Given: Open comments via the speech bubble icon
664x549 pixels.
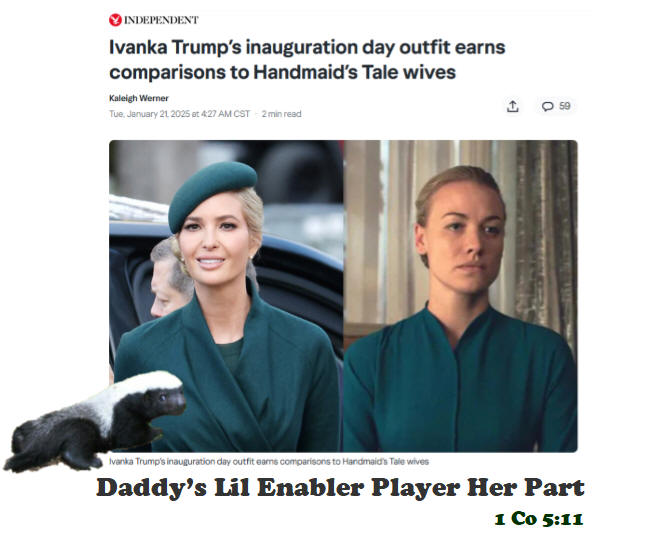Looking at the screenshot, I should point(547,106).
